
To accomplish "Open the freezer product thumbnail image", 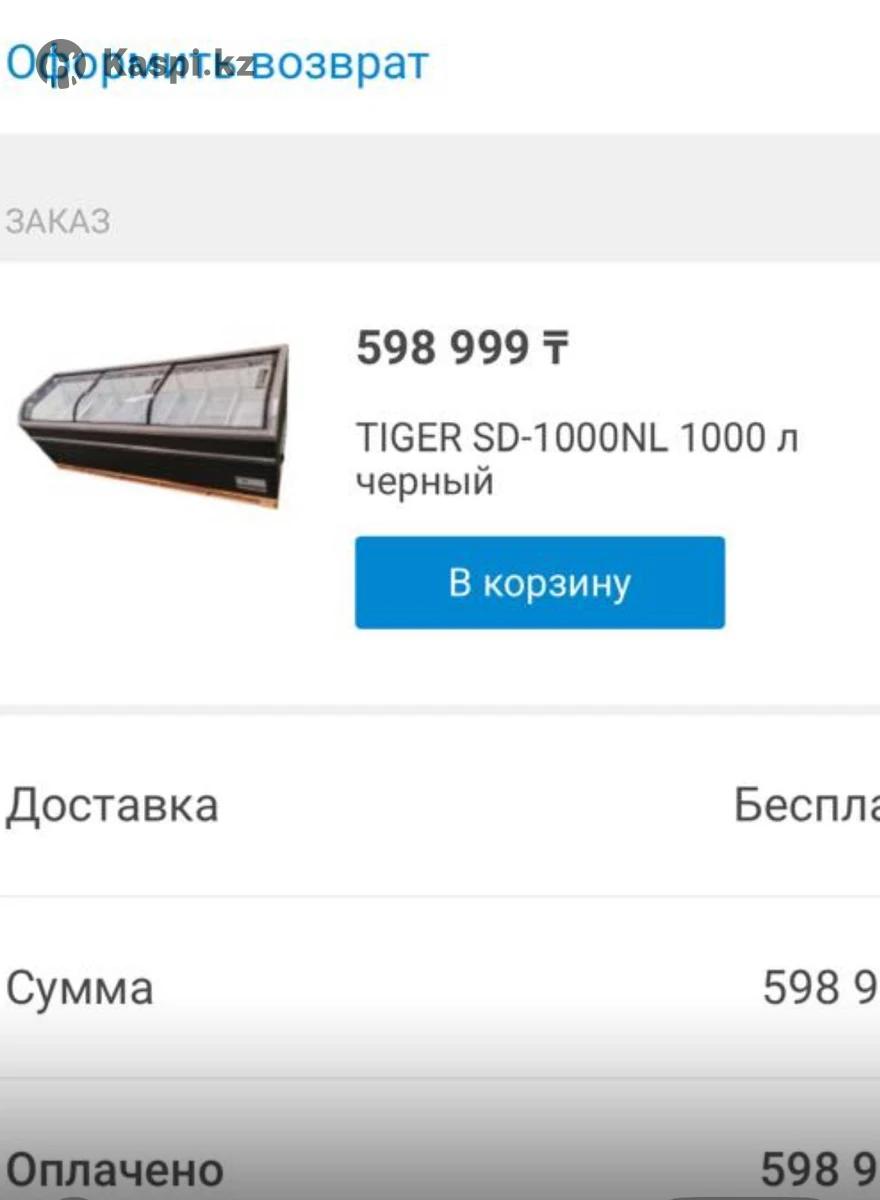I will click(x=155, y=425).
